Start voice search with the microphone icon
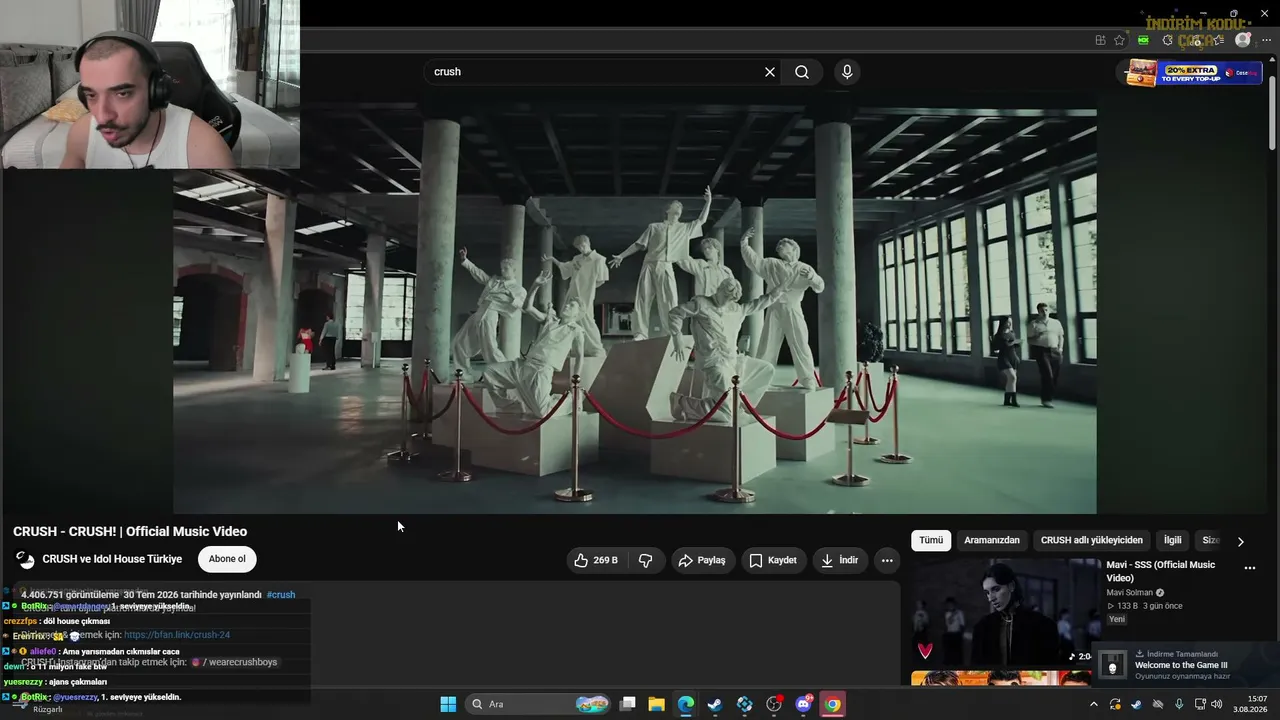 click(847, 72)
